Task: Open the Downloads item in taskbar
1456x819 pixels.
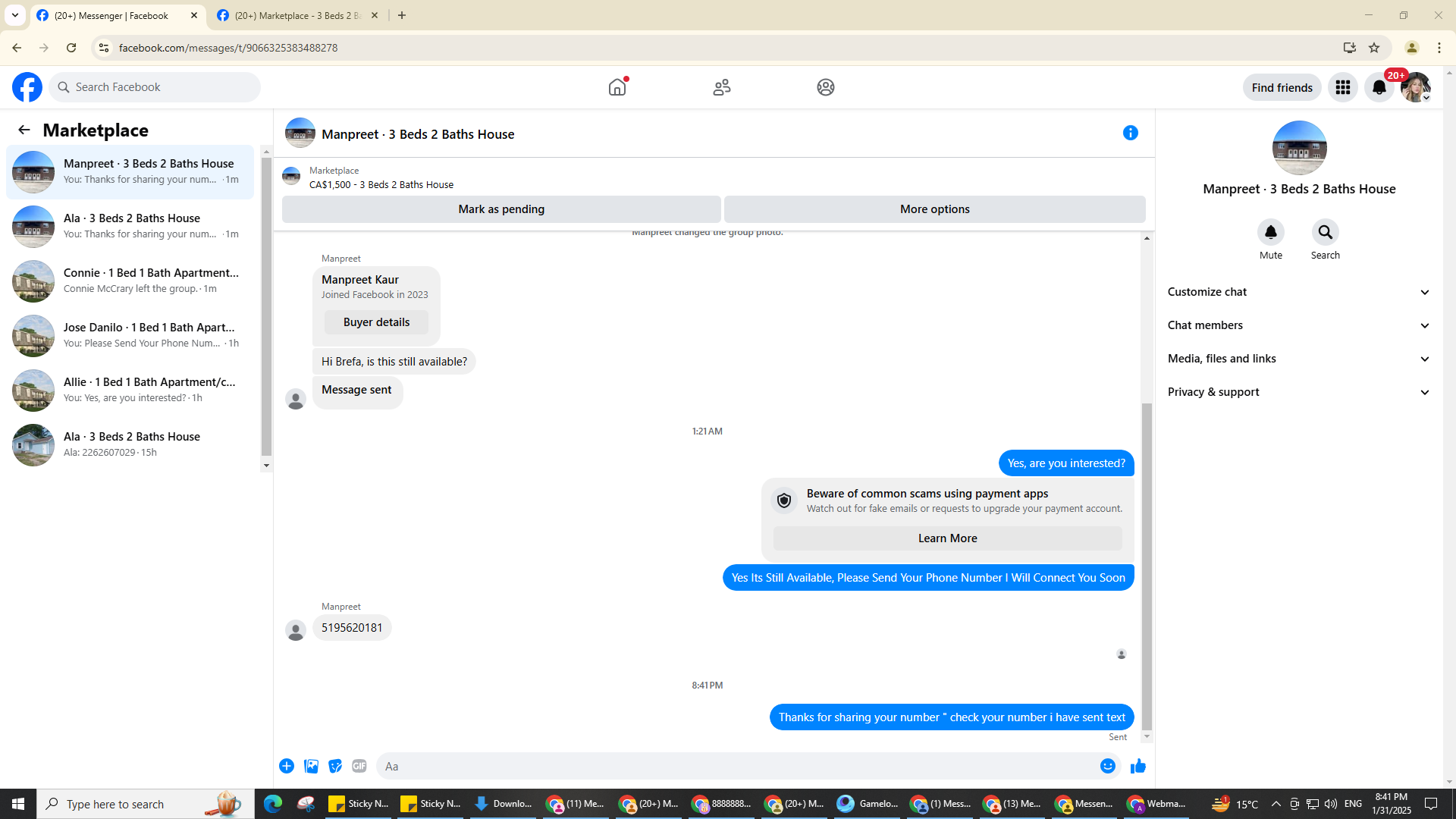Action: tap(503, 804)
